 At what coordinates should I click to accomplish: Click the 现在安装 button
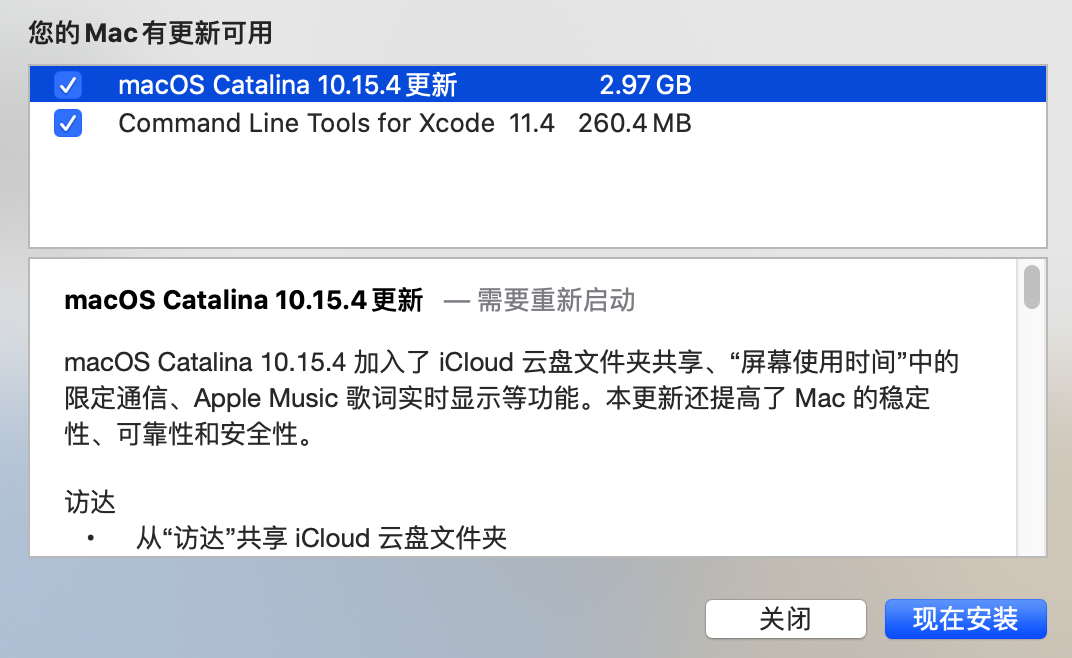(965, 619)
